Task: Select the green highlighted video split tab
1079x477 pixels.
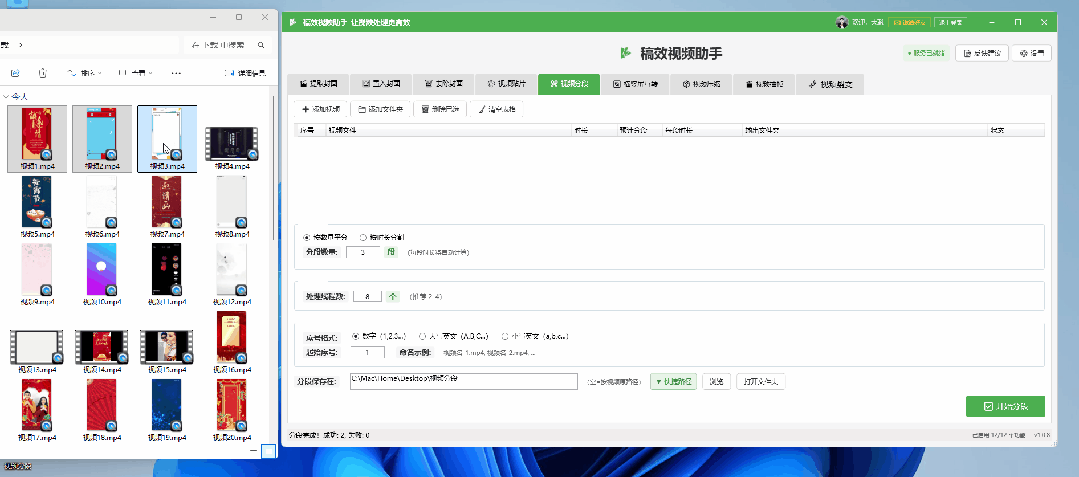Action: click(568, 85)
